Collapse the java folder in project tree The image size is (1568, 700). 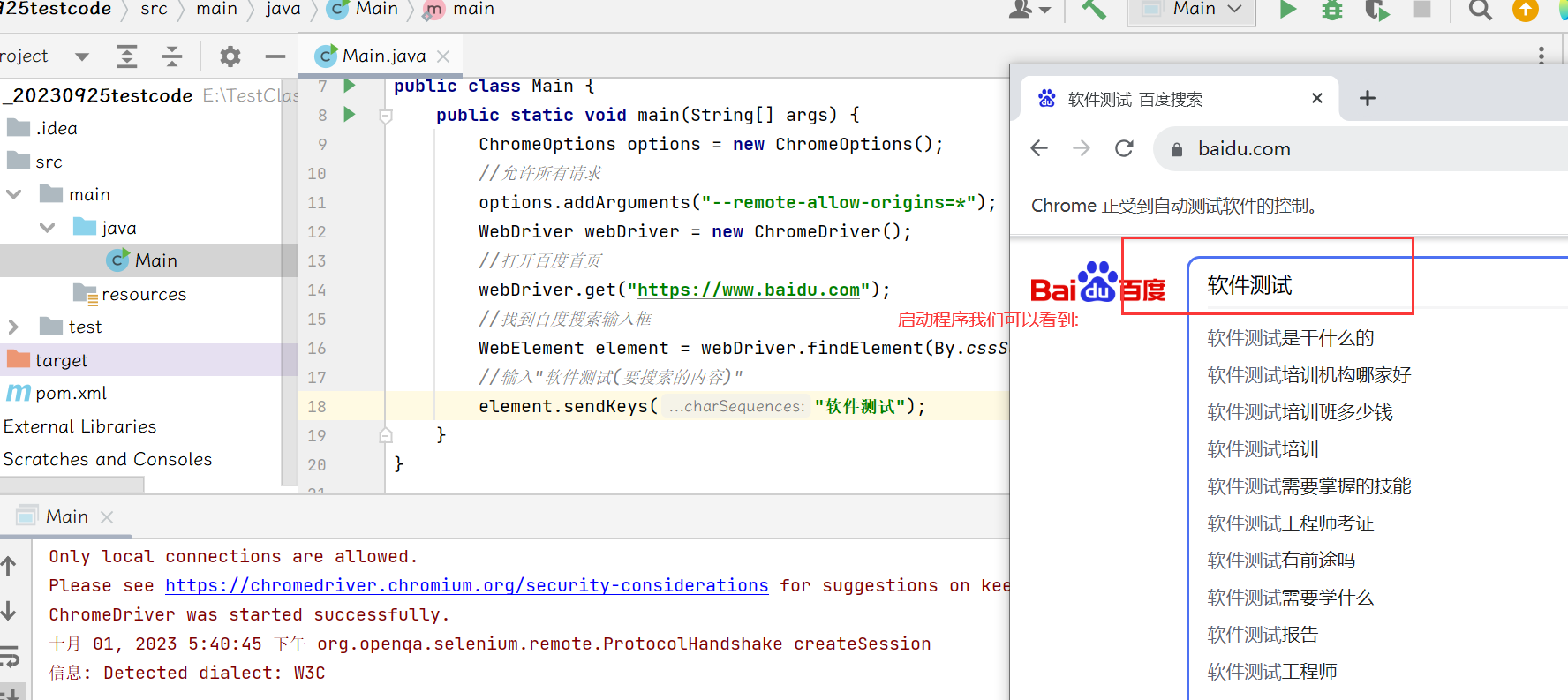(48, 228)
